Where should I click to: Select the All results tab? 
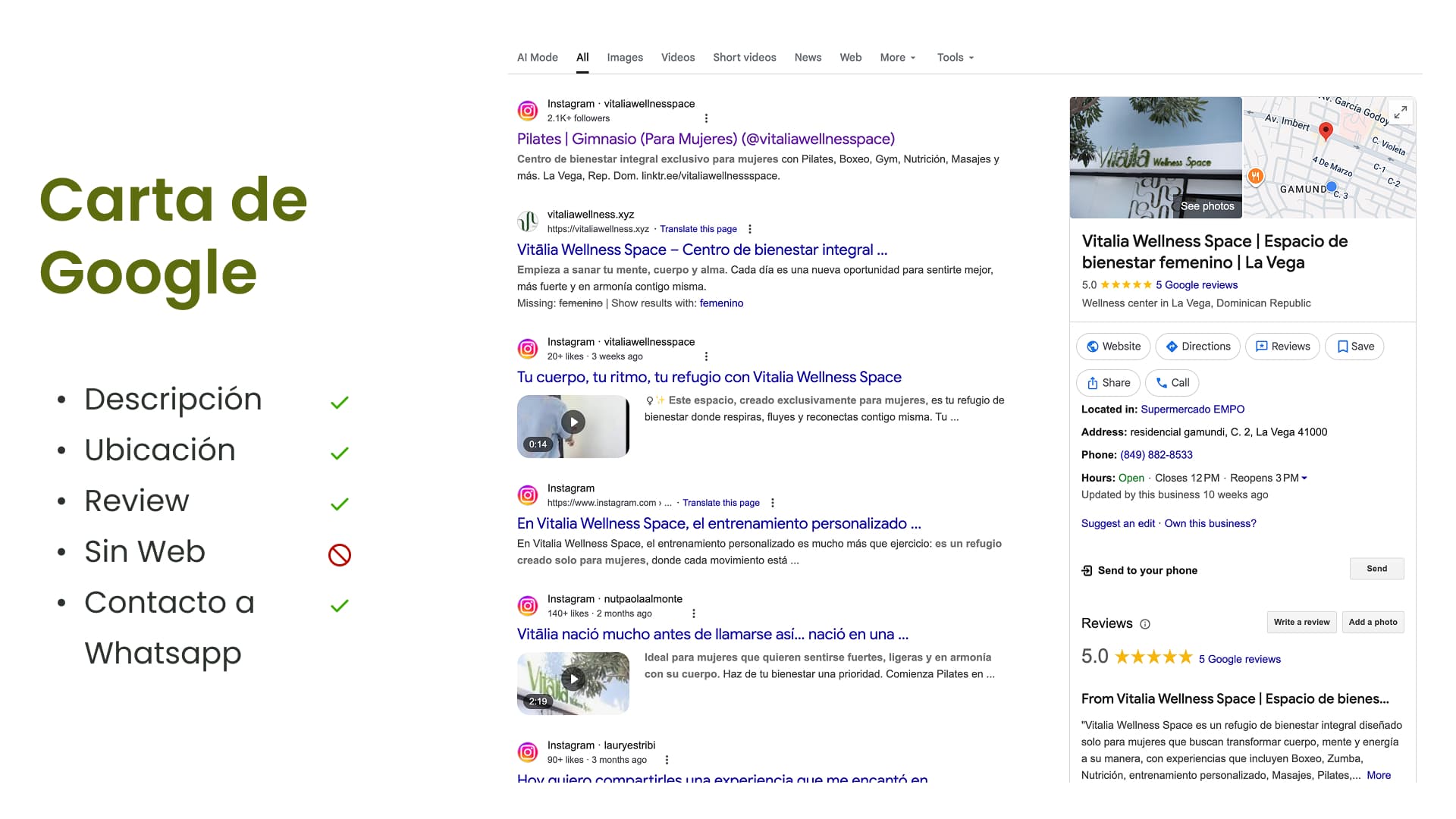click(x=582, y=58)
